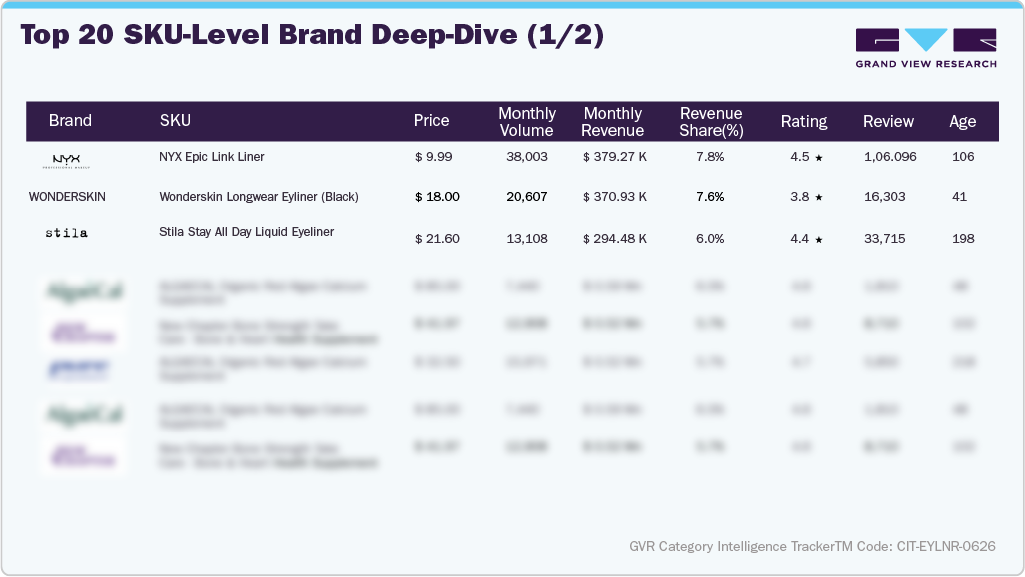Select the Stila Stay All Day Liquid Eyeliner SKU
The height and width of the screenshot is (577, 1025).
(x=246, y=232)
